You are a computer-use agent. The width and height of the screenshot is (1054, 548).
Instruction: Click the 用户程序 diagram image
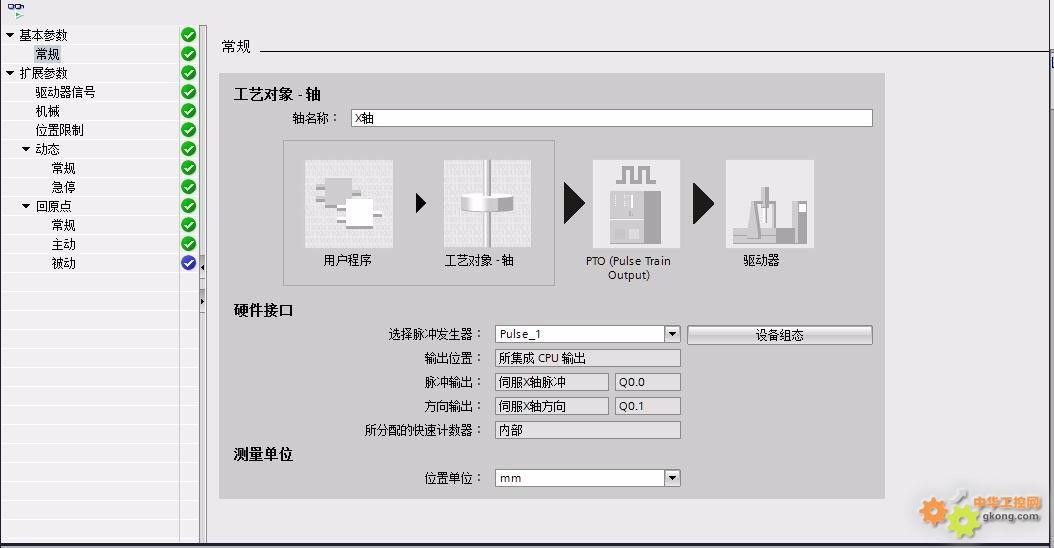coord(349,204)
